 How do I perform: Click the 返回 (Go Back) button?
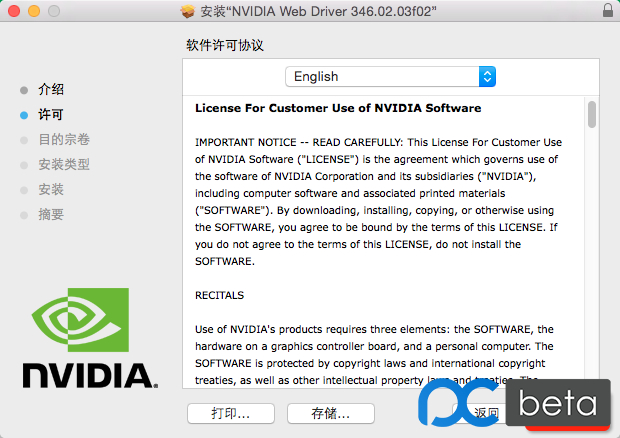(479, 413)
